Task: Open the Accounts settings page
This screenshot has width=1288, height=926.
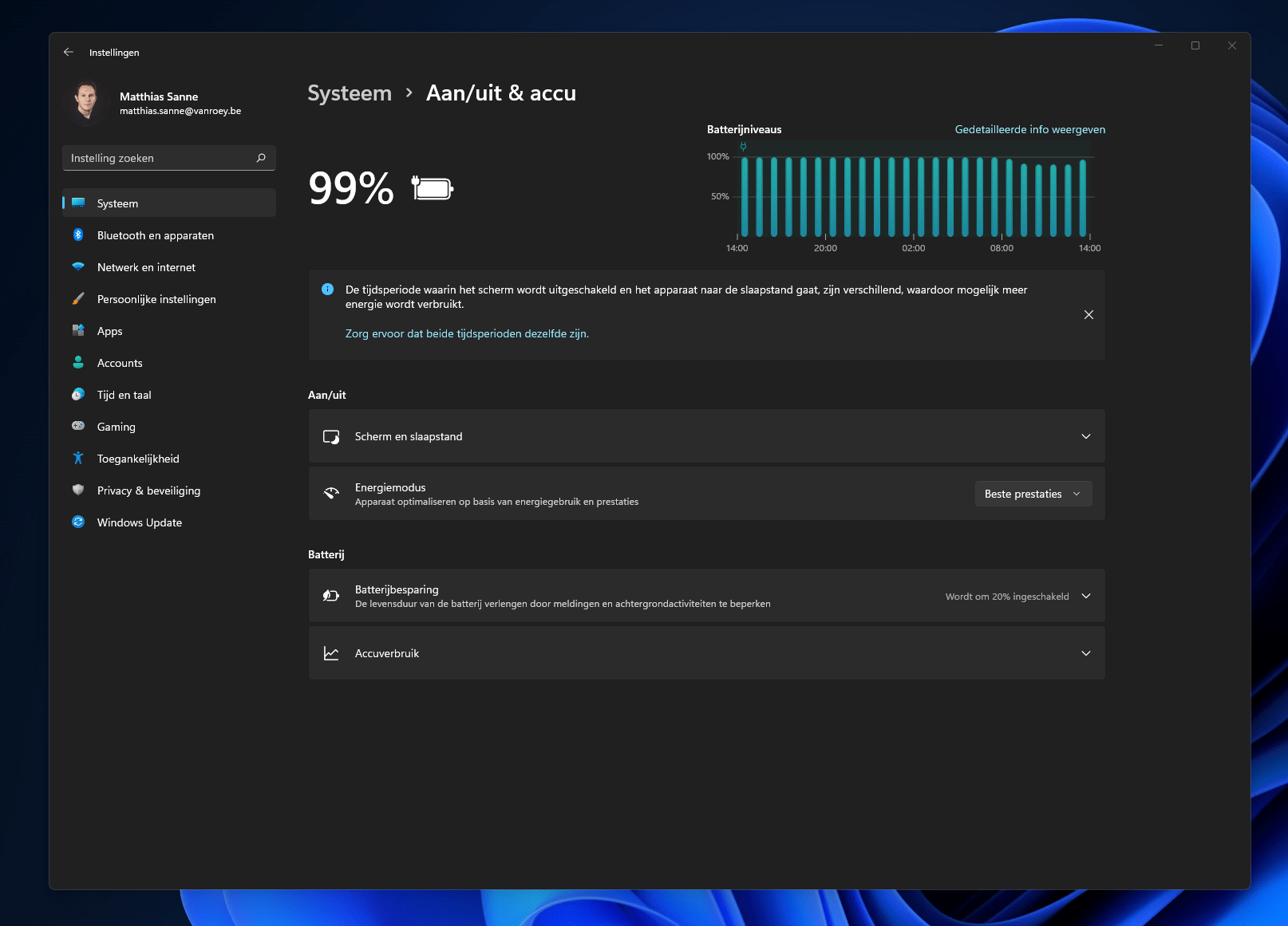Action: (x=169, y=362)
